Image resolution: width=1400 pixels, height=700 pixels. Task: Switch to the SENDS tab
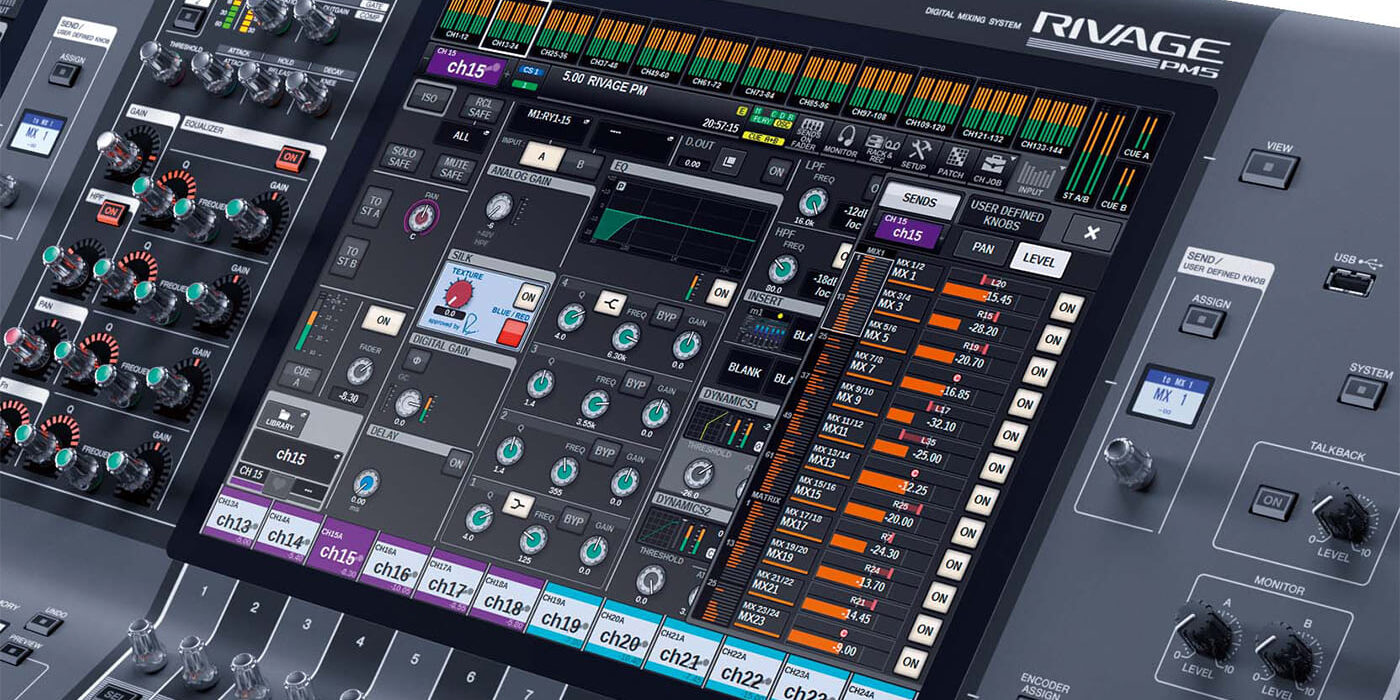pos(918,201)
